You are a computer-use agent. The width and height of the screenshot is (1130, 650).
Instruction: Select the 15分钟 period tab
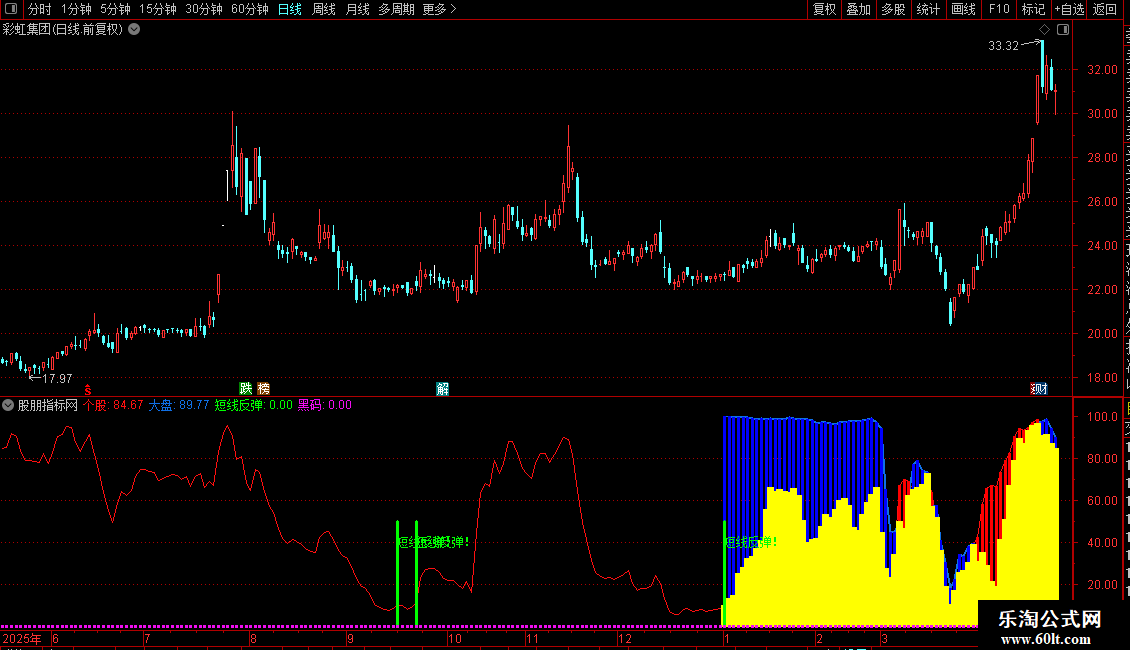[158, 9]
